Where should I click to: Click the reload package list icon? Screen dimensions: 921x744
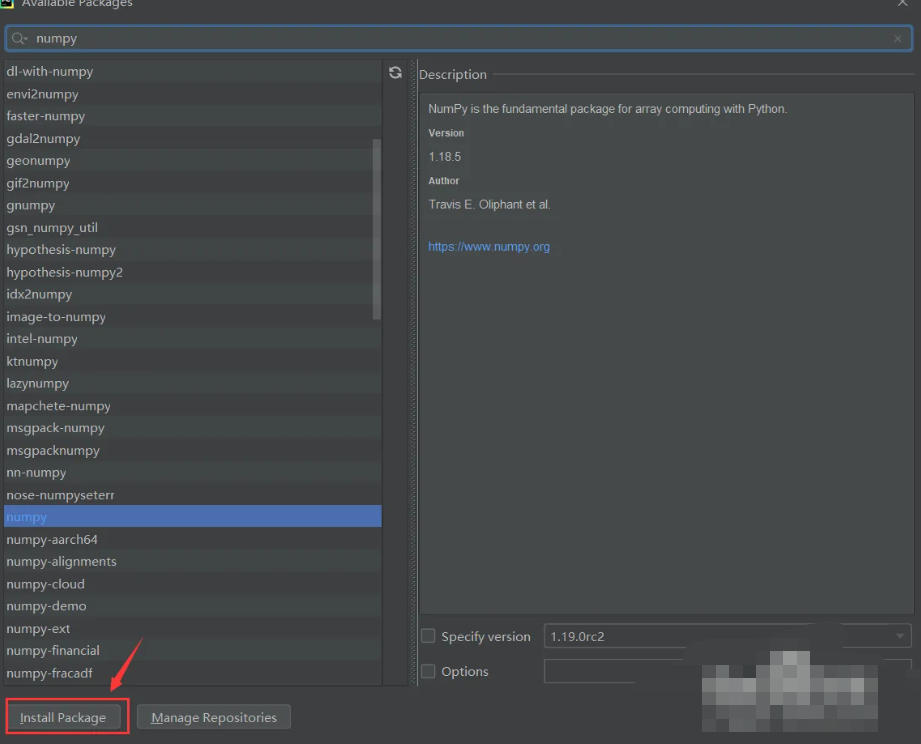point(396,72)
